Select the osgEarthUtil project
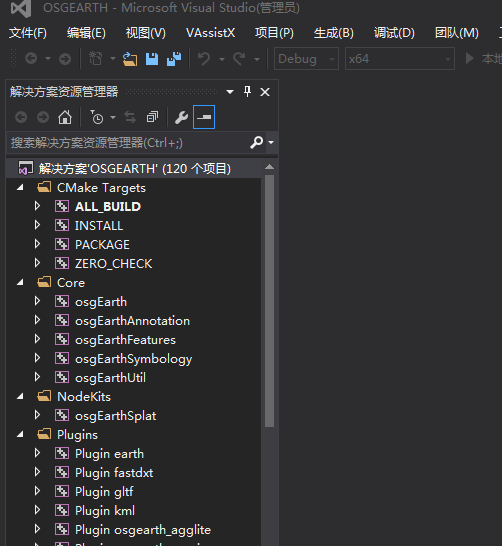Image resolution: width=502 pixels, height=546 pixels. [x=110, y=378]
